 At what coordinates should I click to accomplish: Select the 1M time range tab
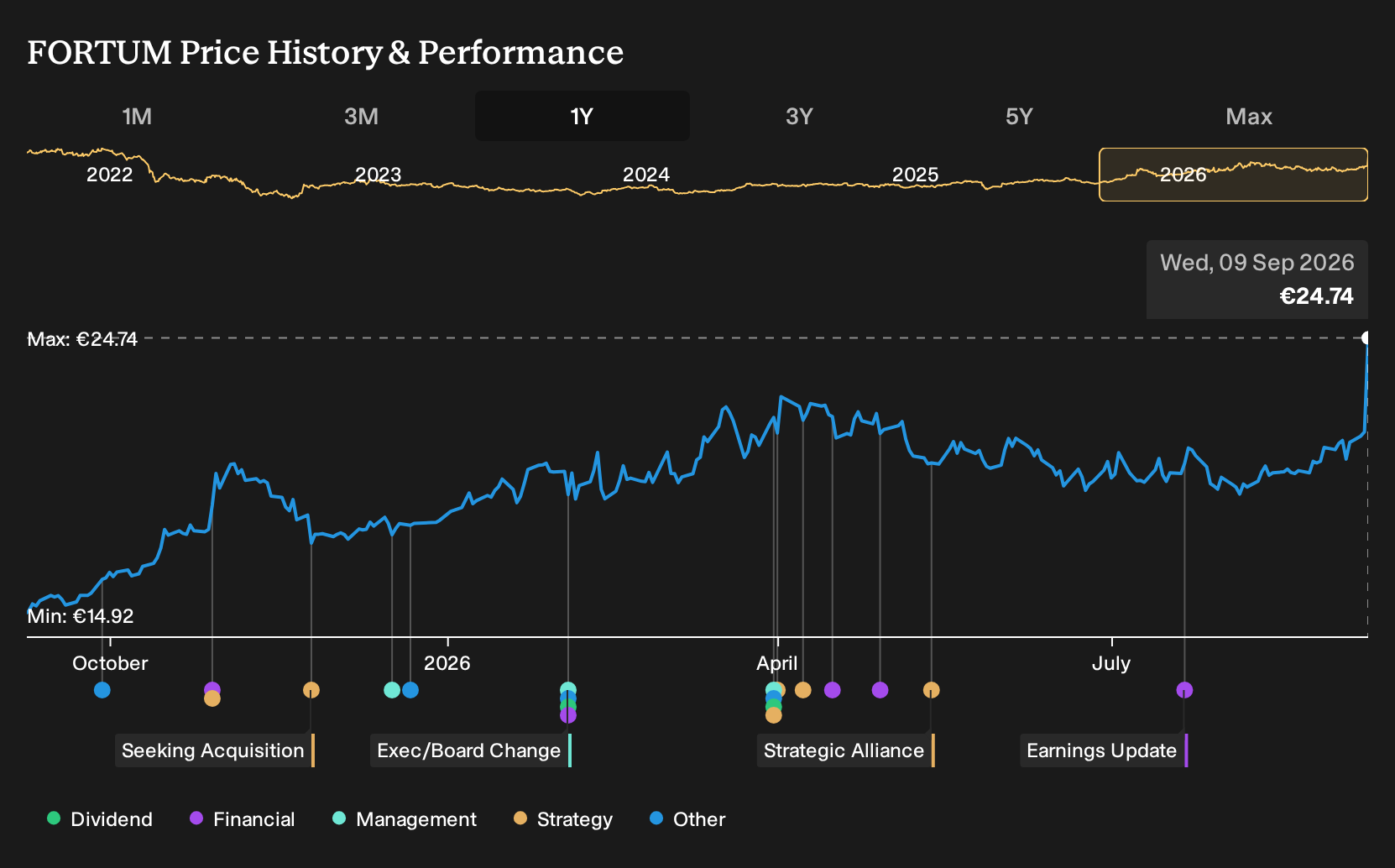[137, 116]
